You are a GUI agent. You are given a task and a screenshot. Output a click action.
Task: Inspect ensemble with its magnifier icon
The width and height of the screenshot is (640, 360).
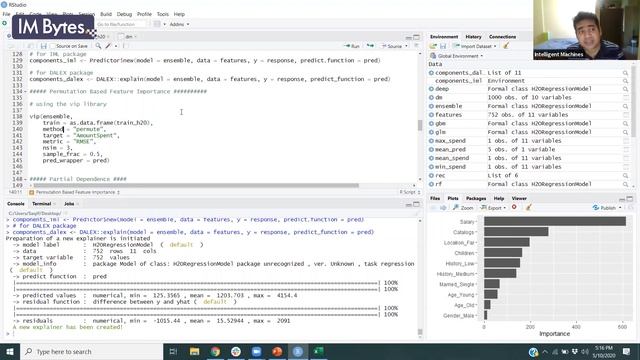pyautogui.click(x=625, y=106)
